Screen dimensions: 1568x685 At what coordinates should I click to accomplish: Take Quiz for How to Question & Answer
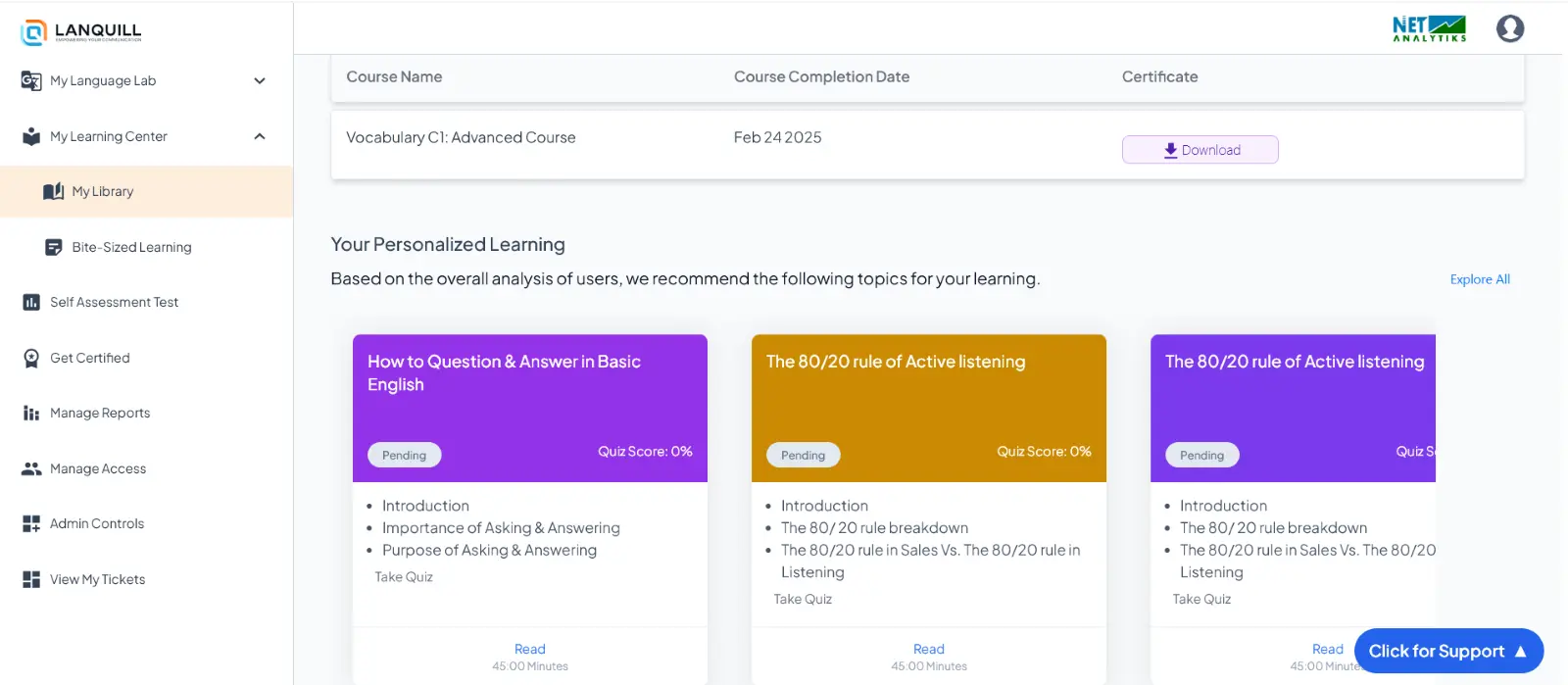click(x=404, y=577)
